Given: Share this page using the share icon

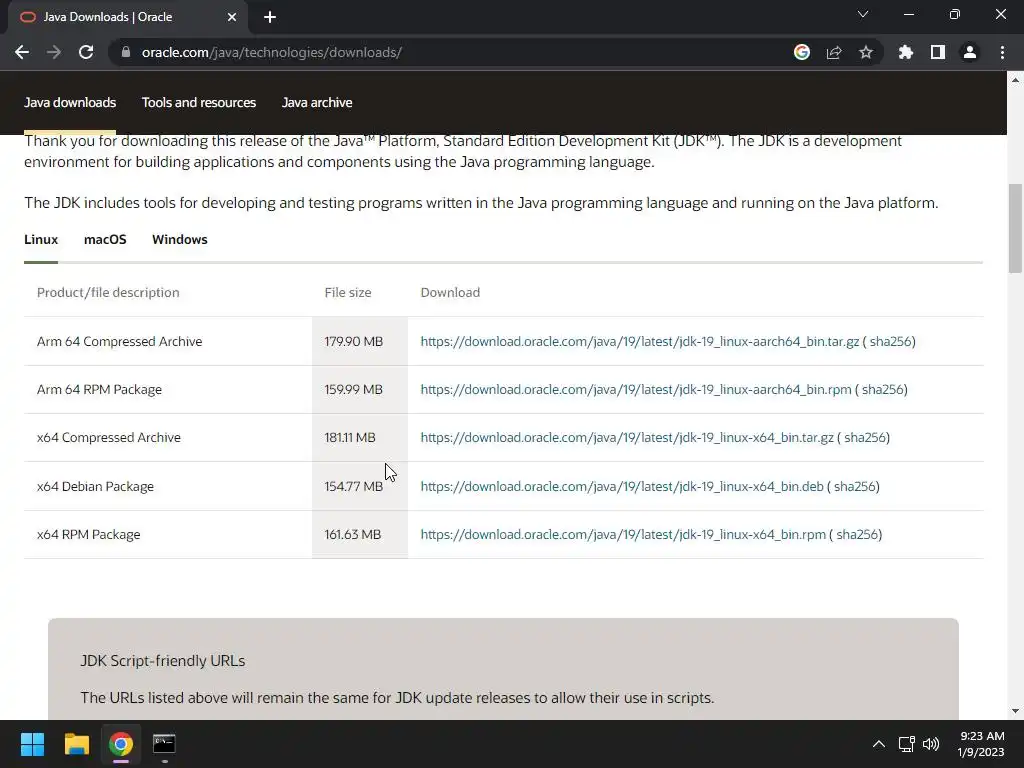Looking at the screenshot, I should pyautogui.click(x=834, y=52).
